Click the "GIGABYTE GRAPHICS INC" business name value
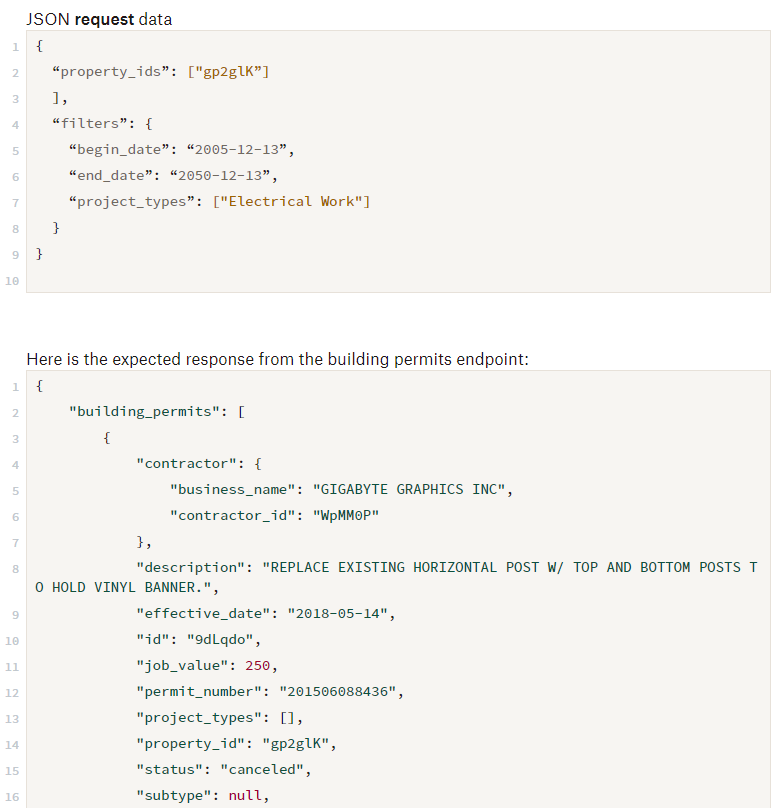The height and width of the screenshot is (808, 782). coord(413,489)
